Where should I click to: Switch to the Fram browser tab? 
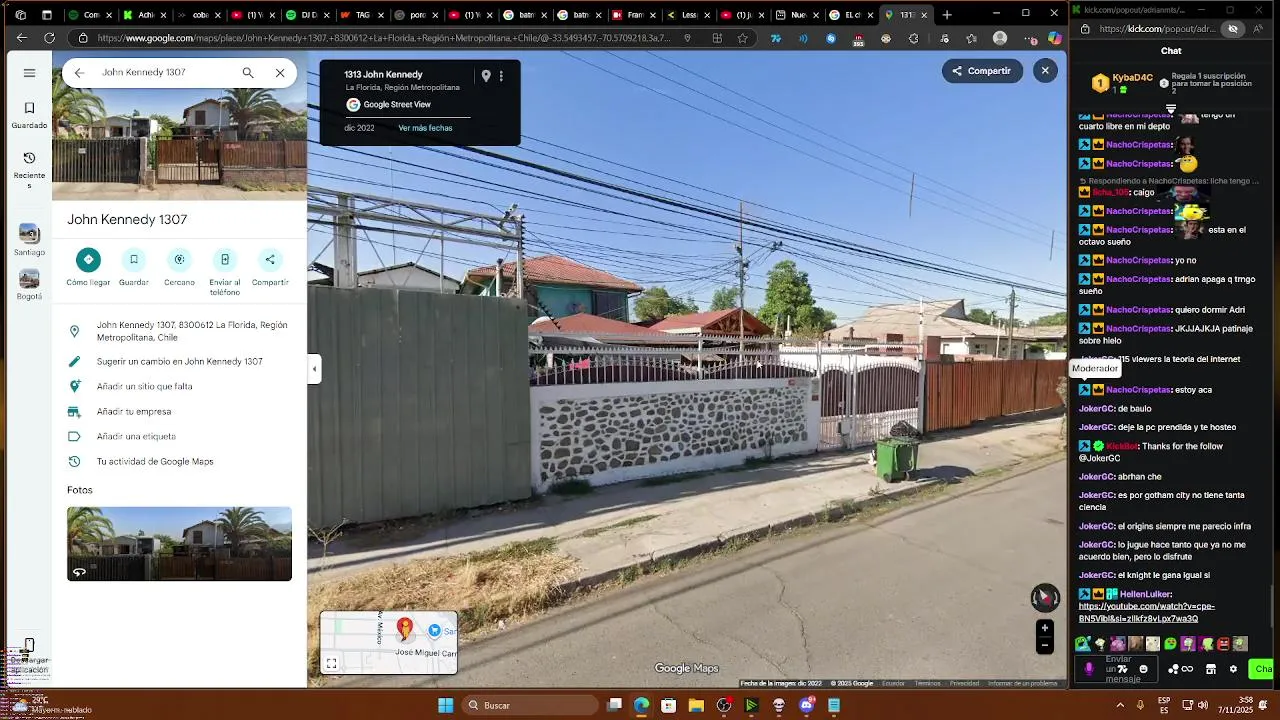tap(633, 15)
